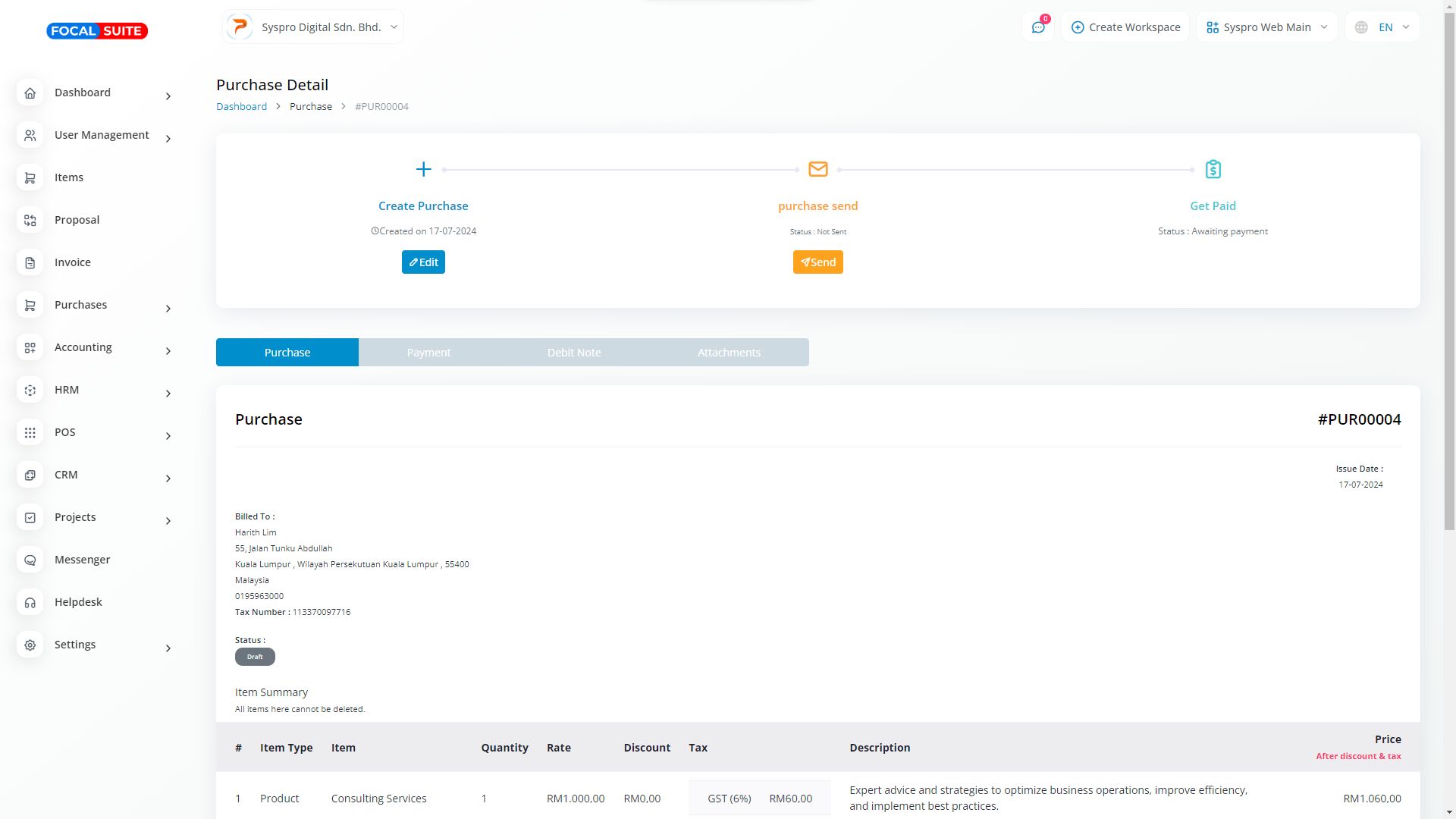Viewport: 1456px width, 819px height.
Task: Click the chat messages icon with badge
Action: click(x=1038, y=27)
